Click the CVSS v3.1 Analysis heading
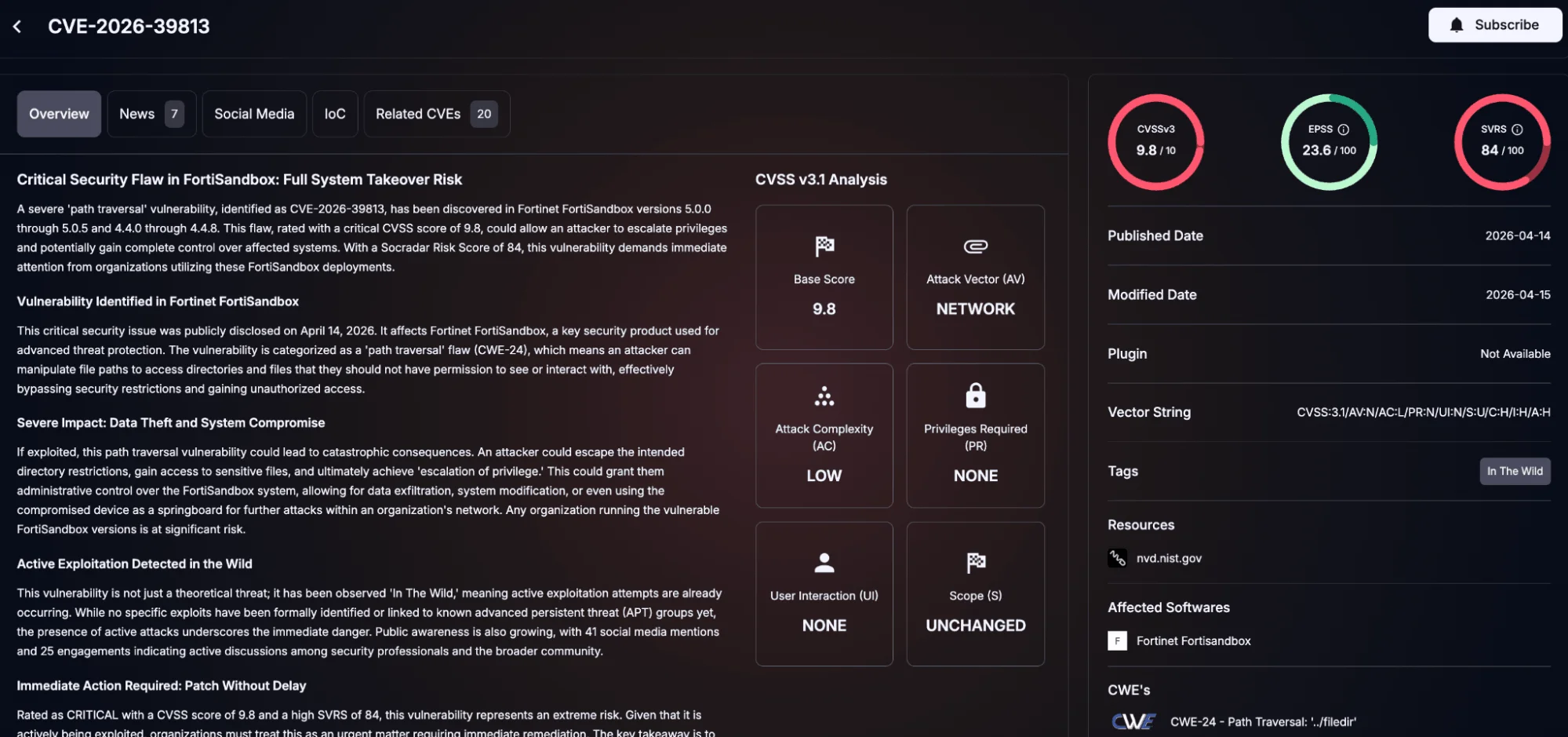The width and height of the screenshot is (1568, 737). (820, 179)
